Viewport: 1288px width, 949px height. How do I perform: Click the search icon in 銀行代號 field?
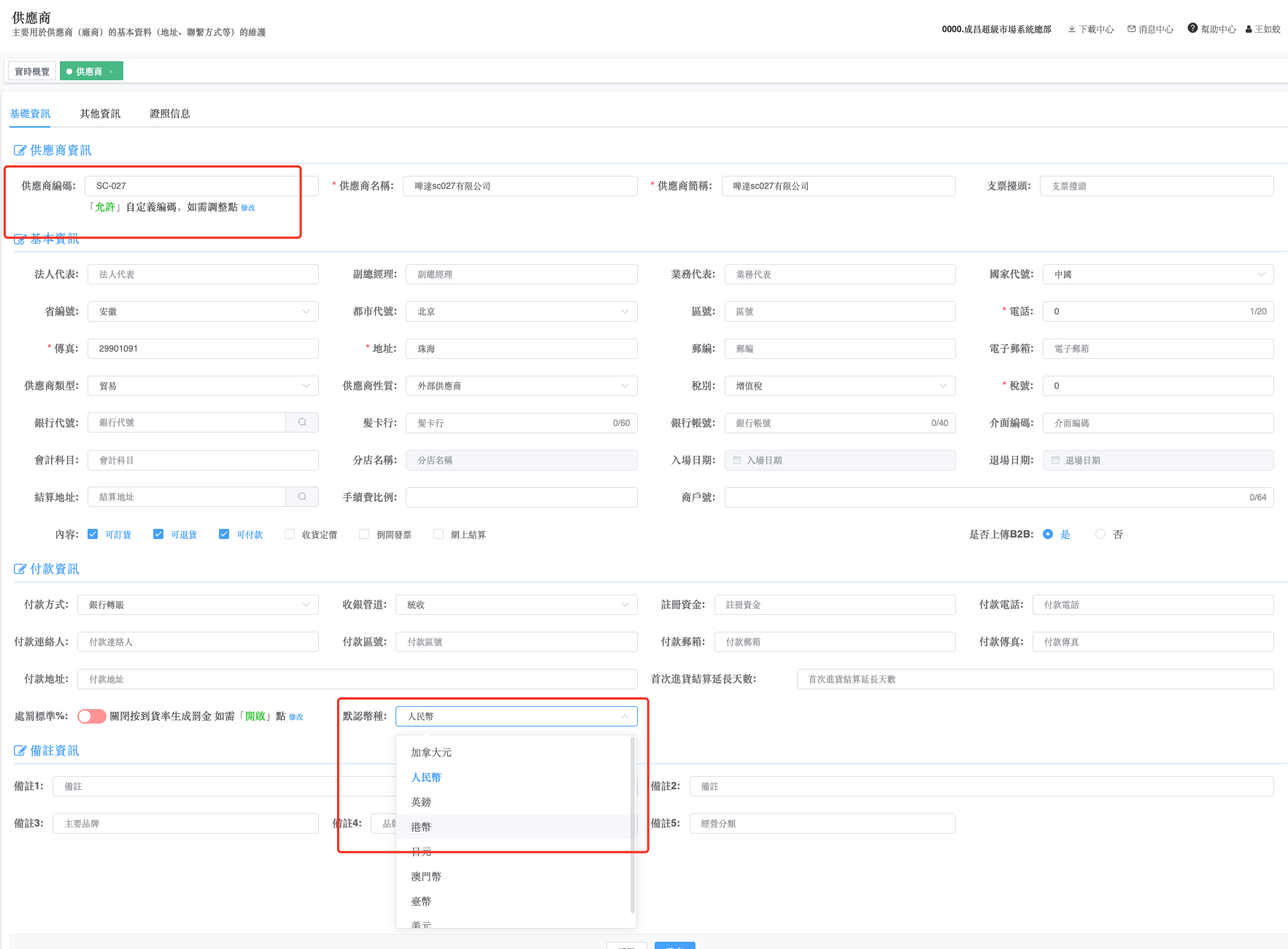302,422
